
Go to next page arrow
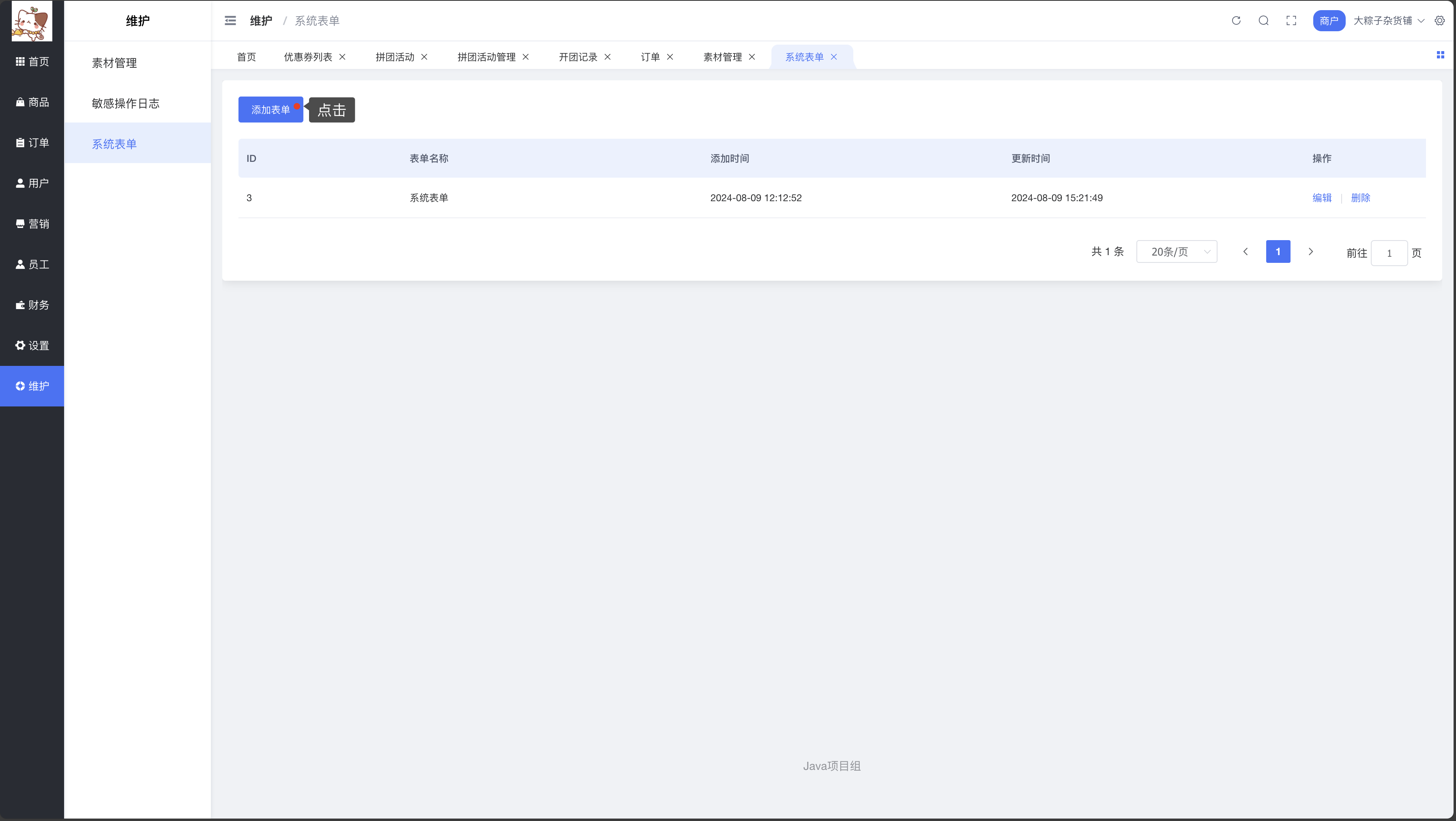[1311, 252]
